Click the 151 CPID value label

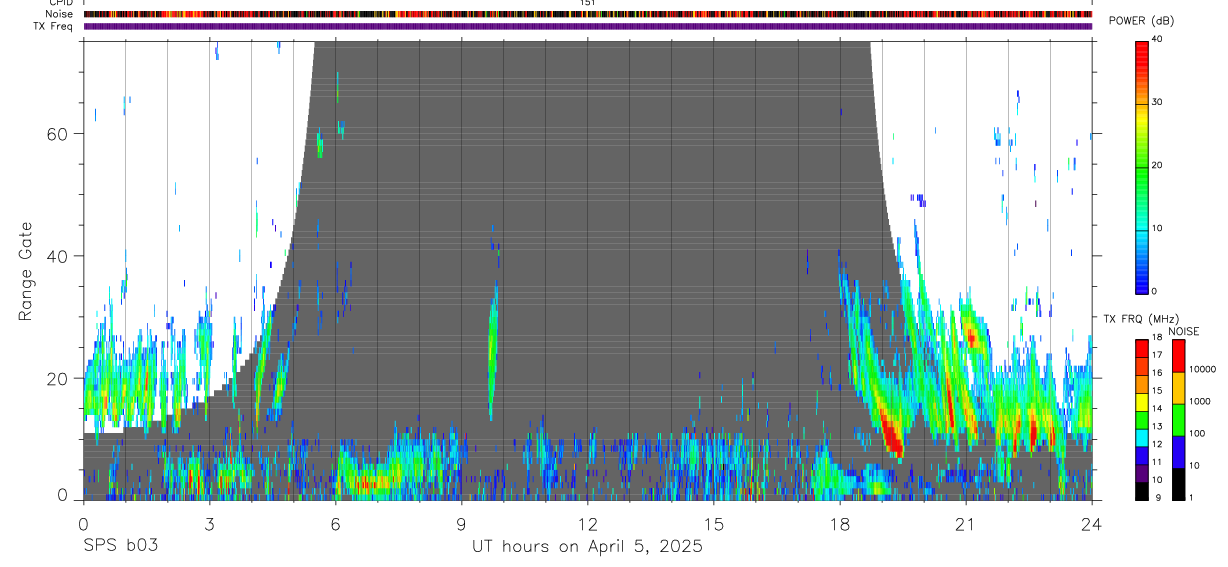(588, 3)
